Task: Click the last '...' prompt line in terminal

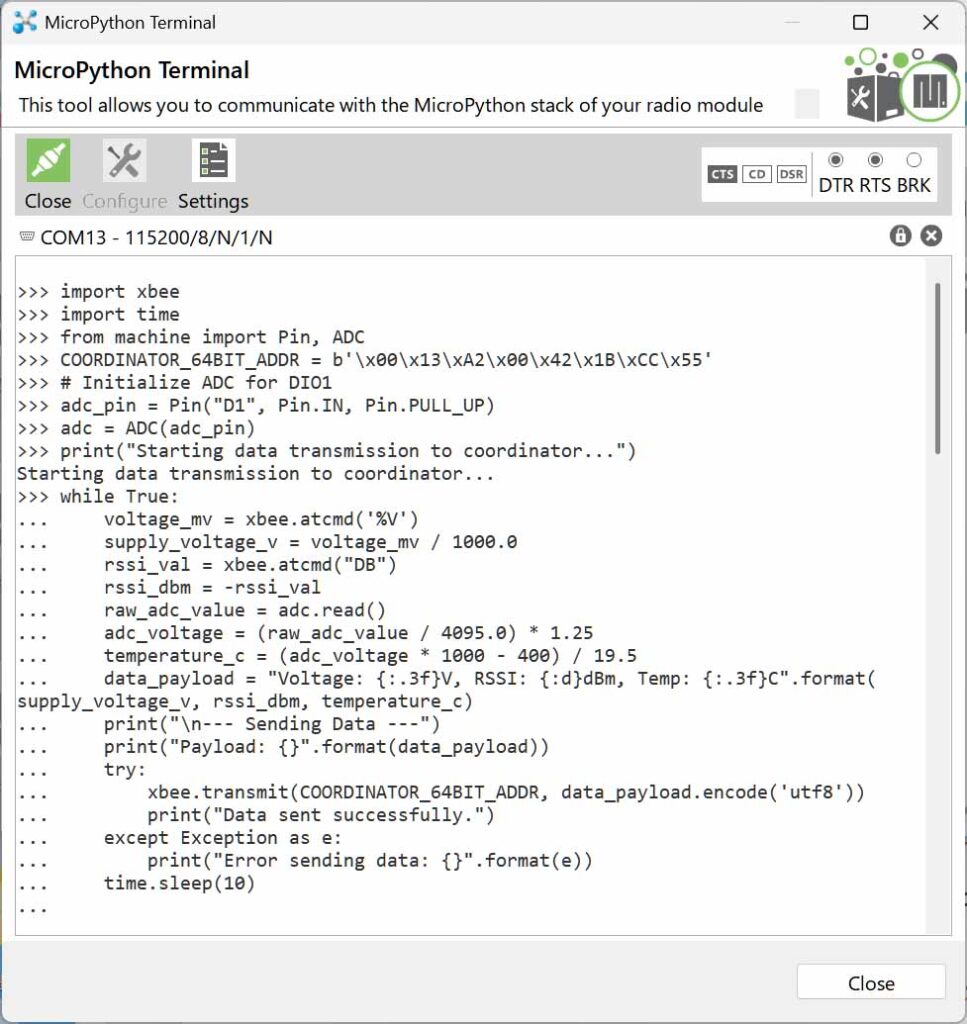Action: coord(33,908)
